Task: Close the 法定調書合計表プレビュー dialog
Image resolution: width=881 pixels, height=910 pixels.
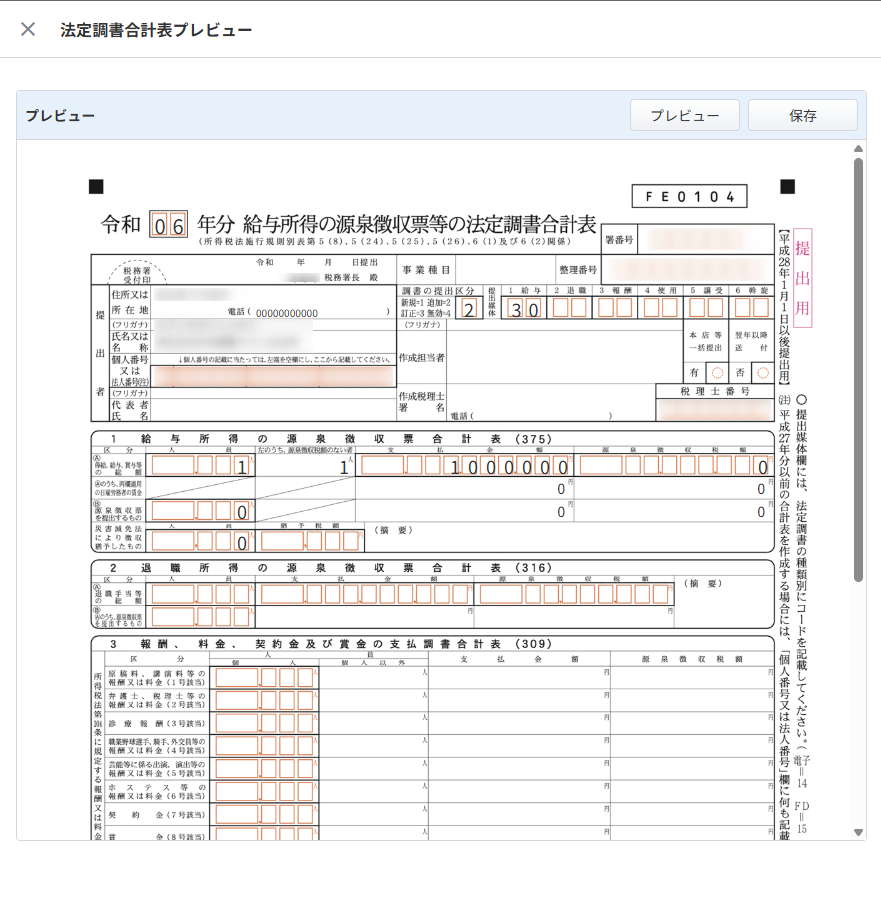Action: (28, 29)
